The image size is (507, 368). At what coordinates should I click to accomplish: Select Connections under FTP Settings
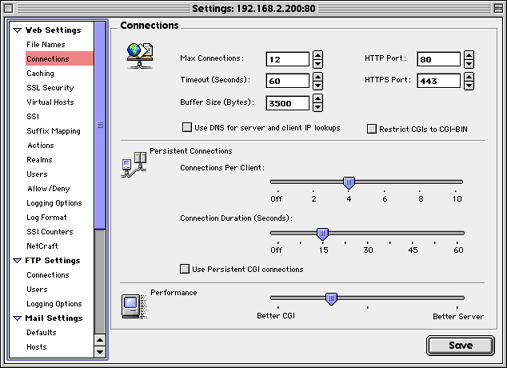(x=48, y=275)
